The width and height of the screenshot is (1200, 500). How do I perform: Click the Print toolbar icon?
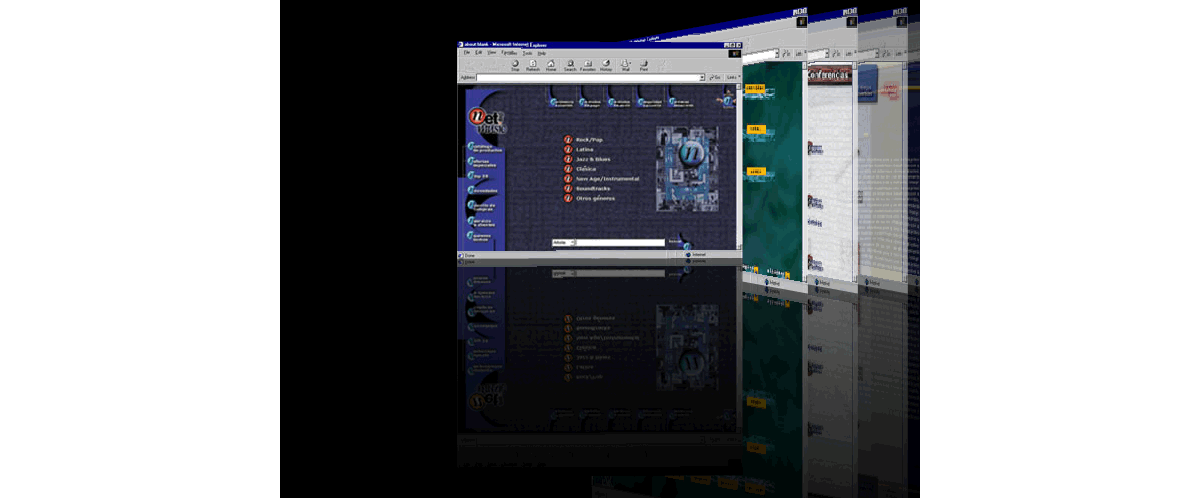(x=643, y=65)
